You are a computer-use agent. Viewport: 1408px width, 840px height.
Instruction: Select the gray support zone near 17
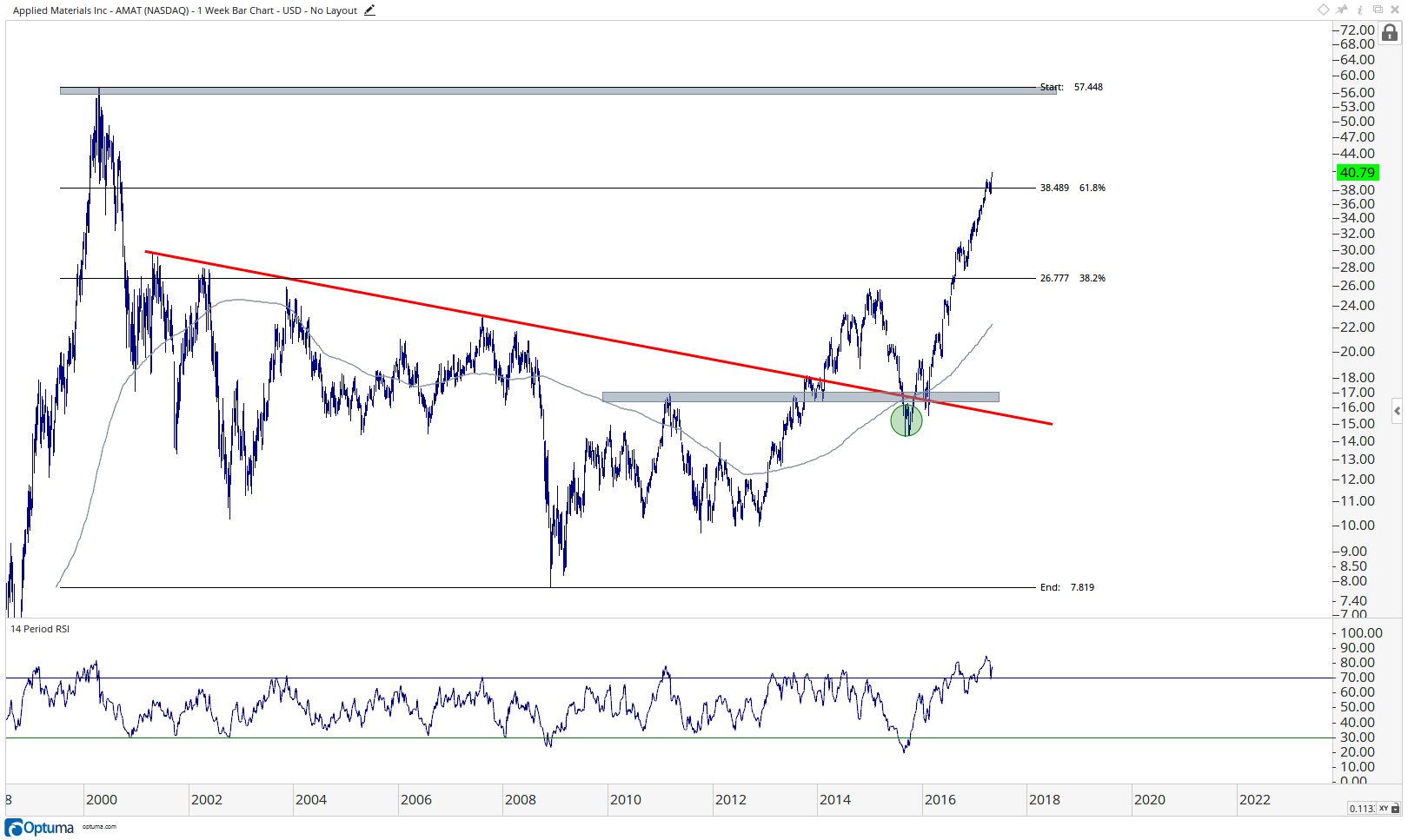pos(800,397)
